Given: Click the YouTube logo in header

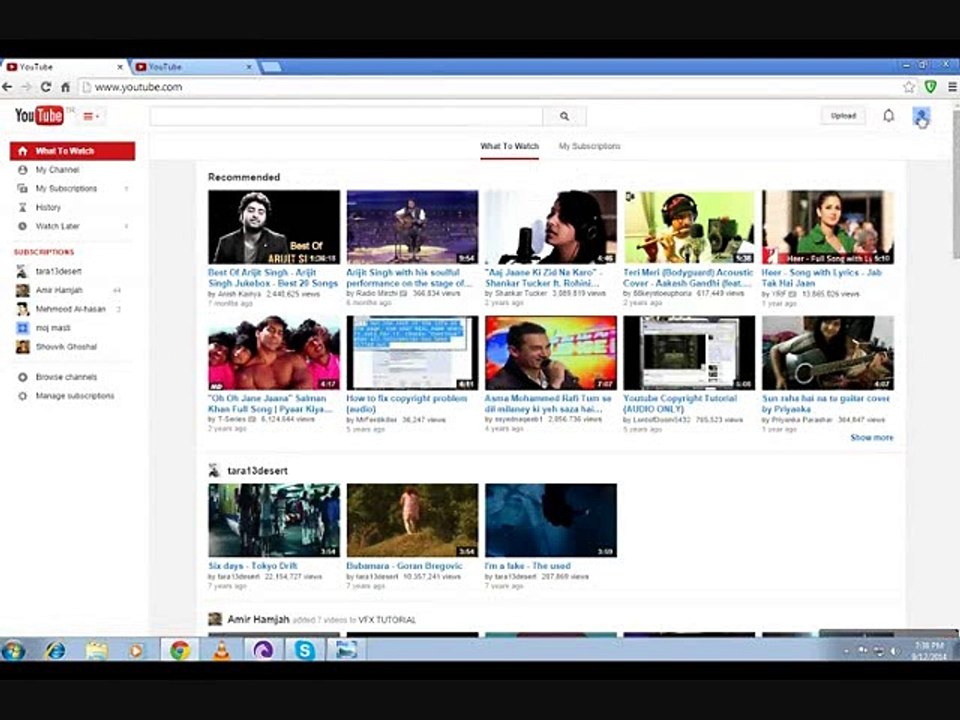Looking at the screenshot, I should click(x=39, y=116).
